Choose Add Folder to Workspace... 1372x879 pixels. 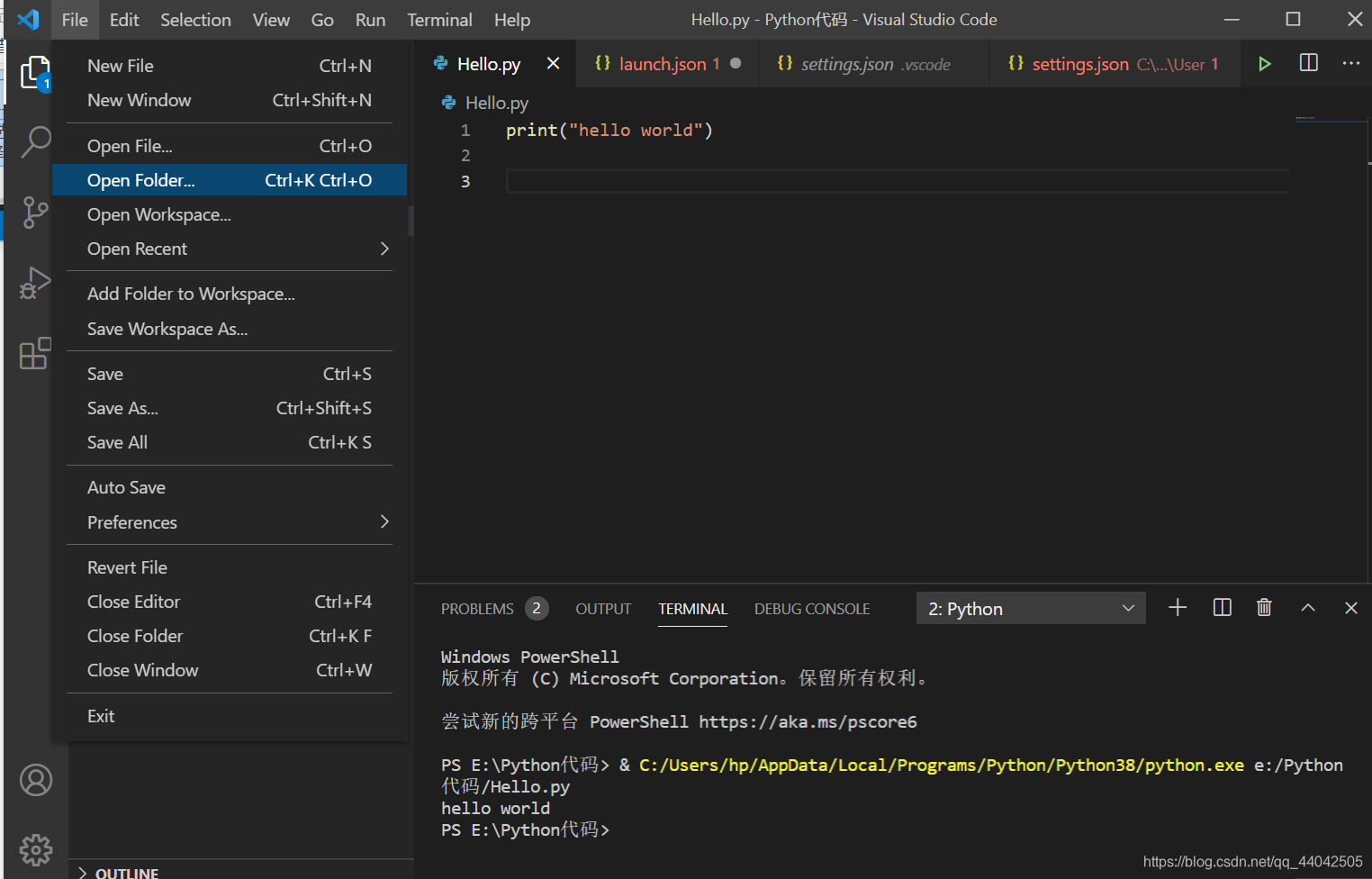230,294
